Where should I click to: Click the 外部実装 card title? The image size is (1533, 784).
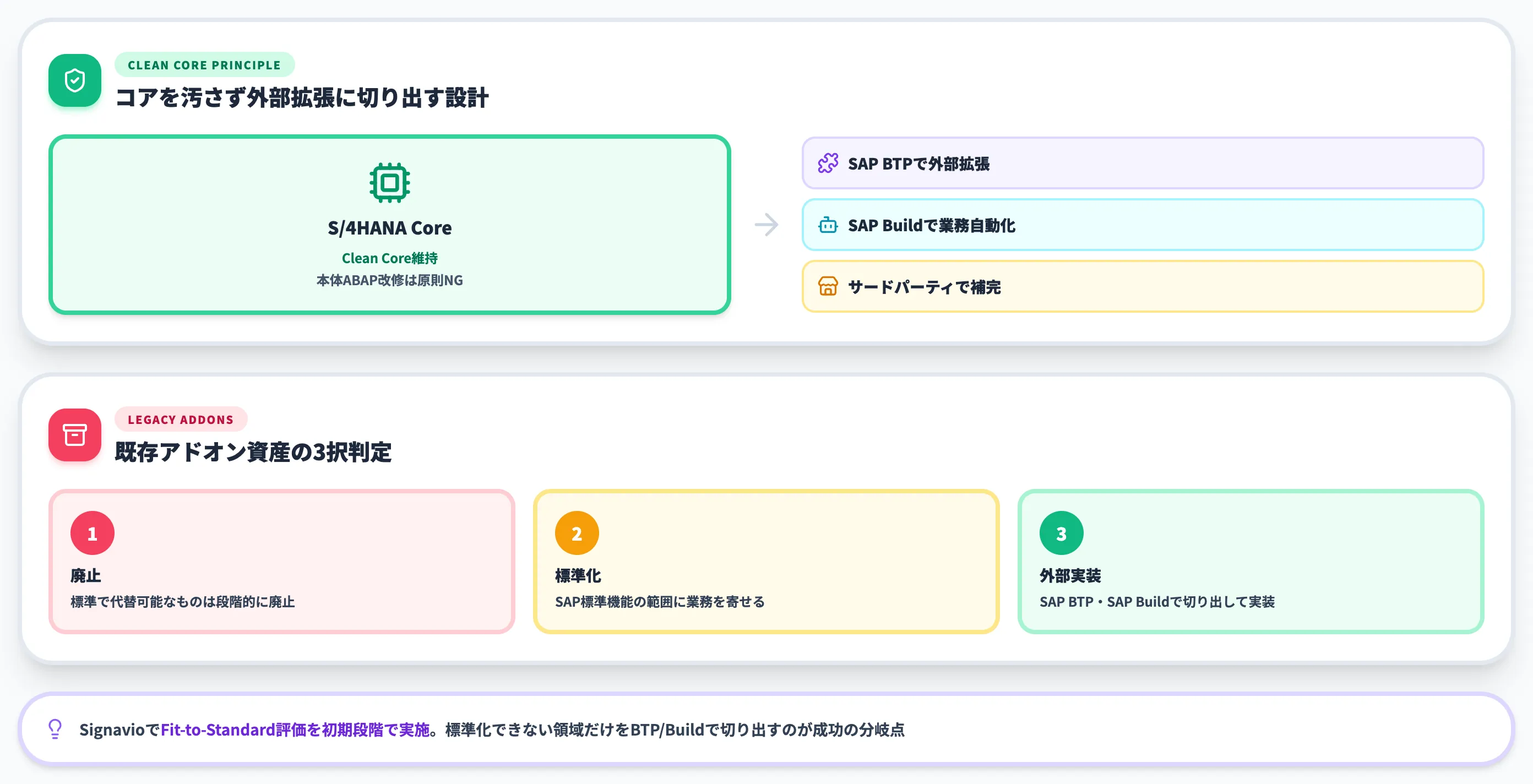(x=1070, y=575)
